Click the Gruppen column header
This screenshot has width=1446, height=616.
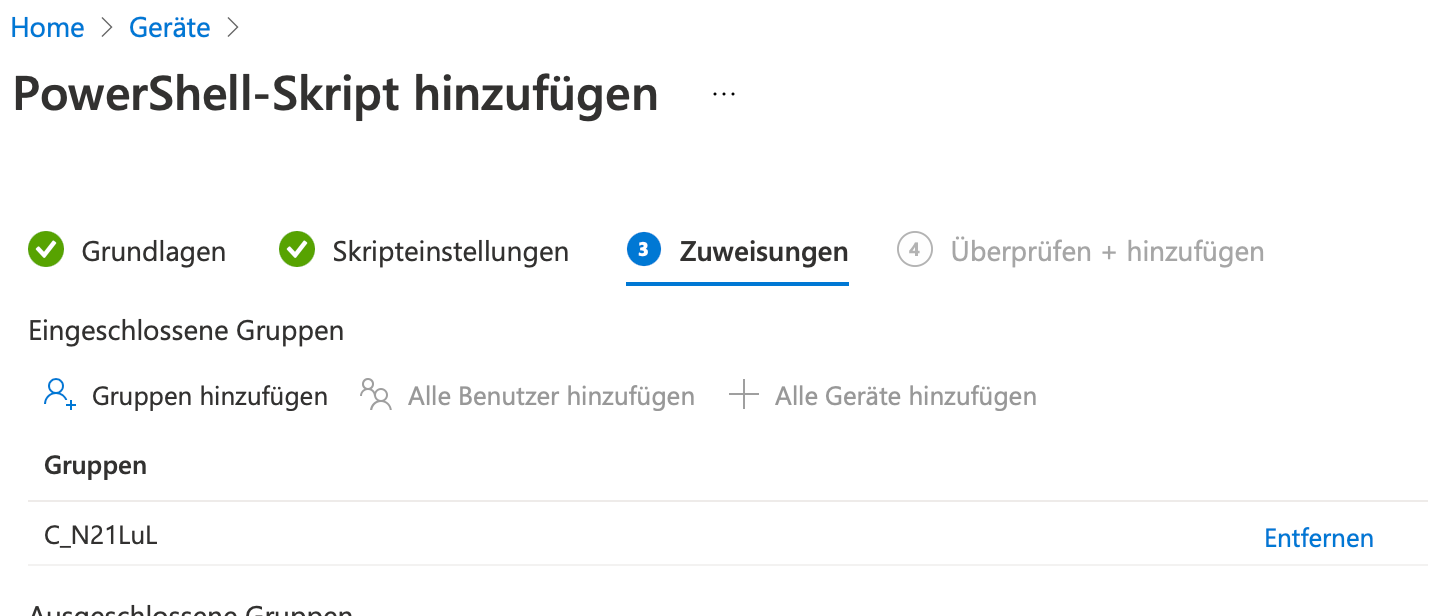(x=95, y=464)
